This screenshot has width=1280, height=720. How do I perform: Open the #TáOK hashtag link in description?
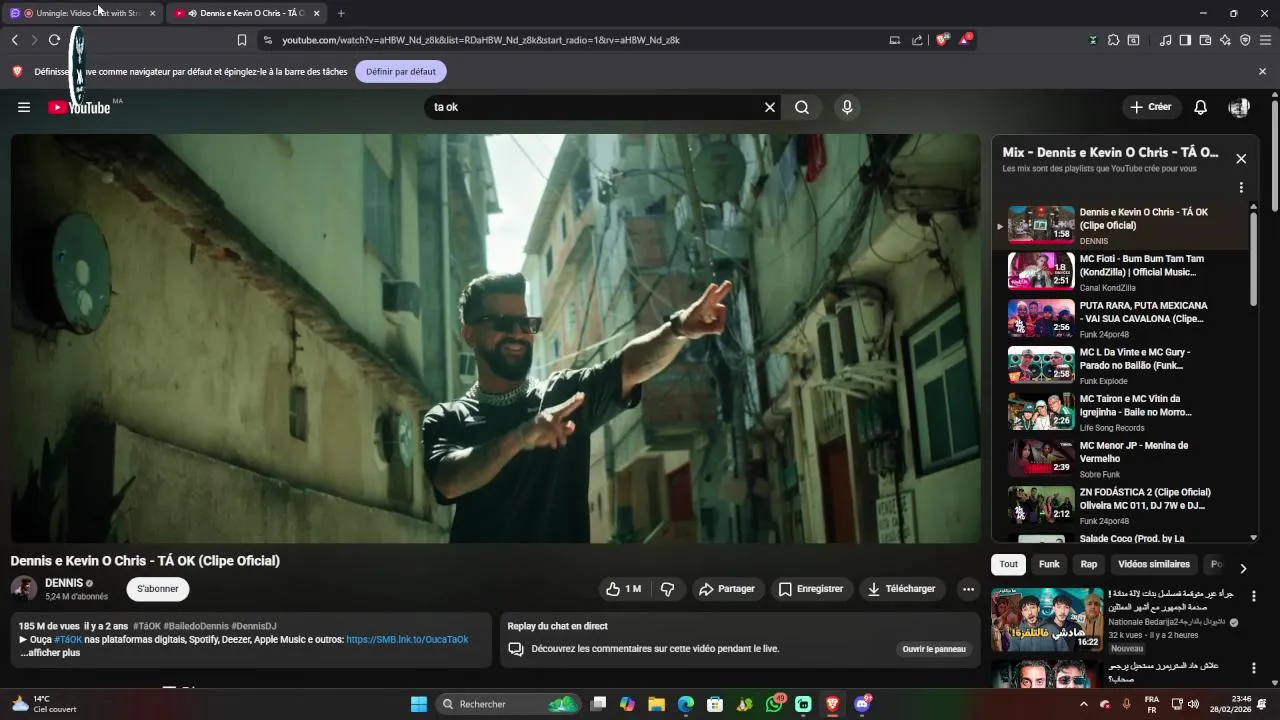tap(69, 640)
